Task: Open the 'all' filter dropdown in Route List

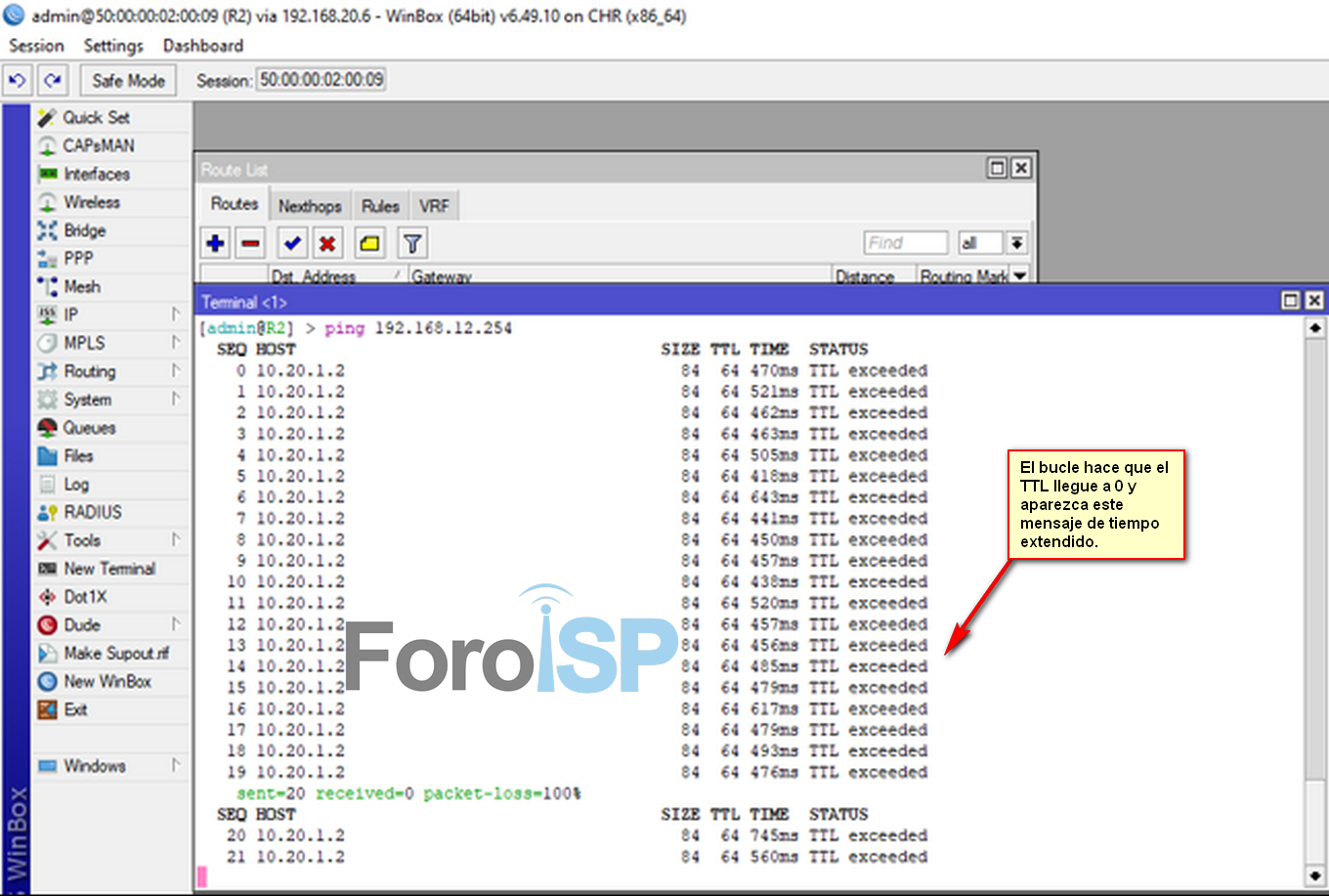Action: click(1017, 243)
